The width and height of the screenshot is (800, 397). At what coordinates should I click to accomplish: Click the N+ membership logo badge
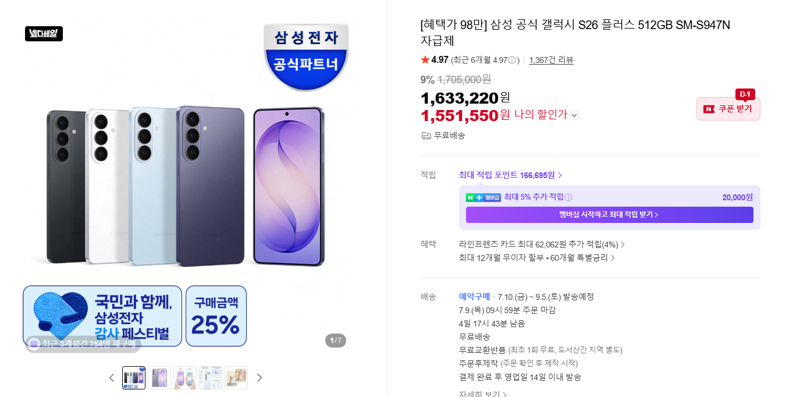tap(483, 197)
